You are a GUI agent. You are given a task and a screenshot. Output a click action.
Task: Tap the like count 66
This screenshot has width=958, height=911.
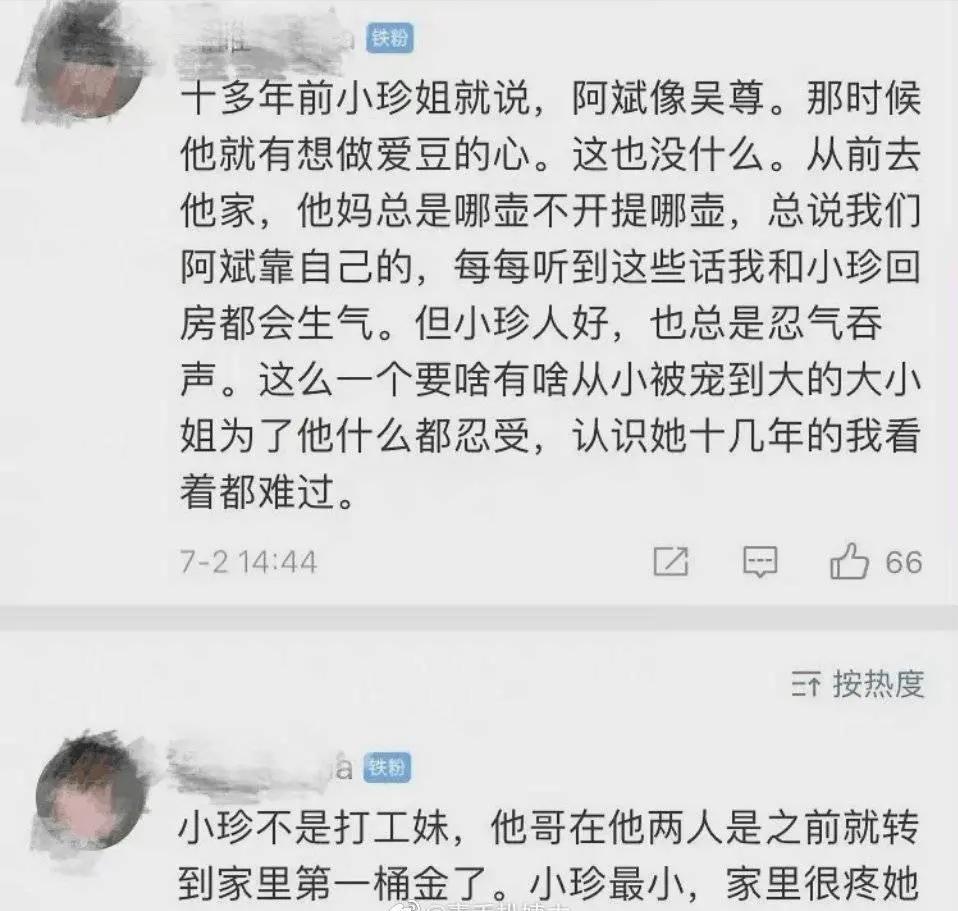pos(904,562)
